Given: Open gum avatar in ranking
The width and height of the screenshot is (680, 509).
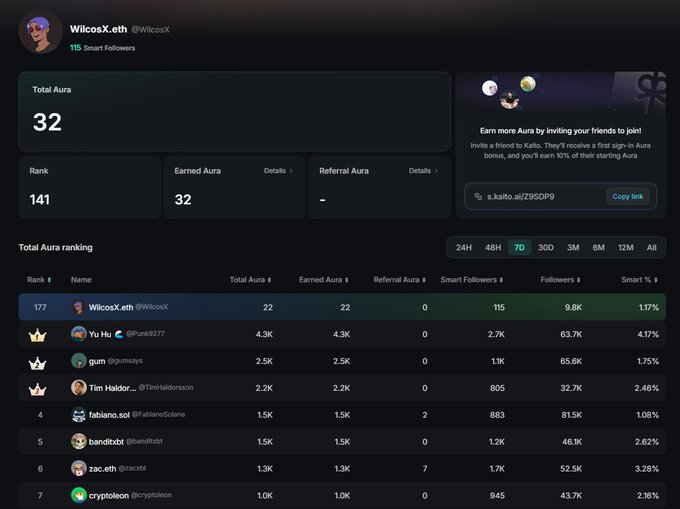Looking at the screenshot, I should pyautogui.click(x=78, y=361).
